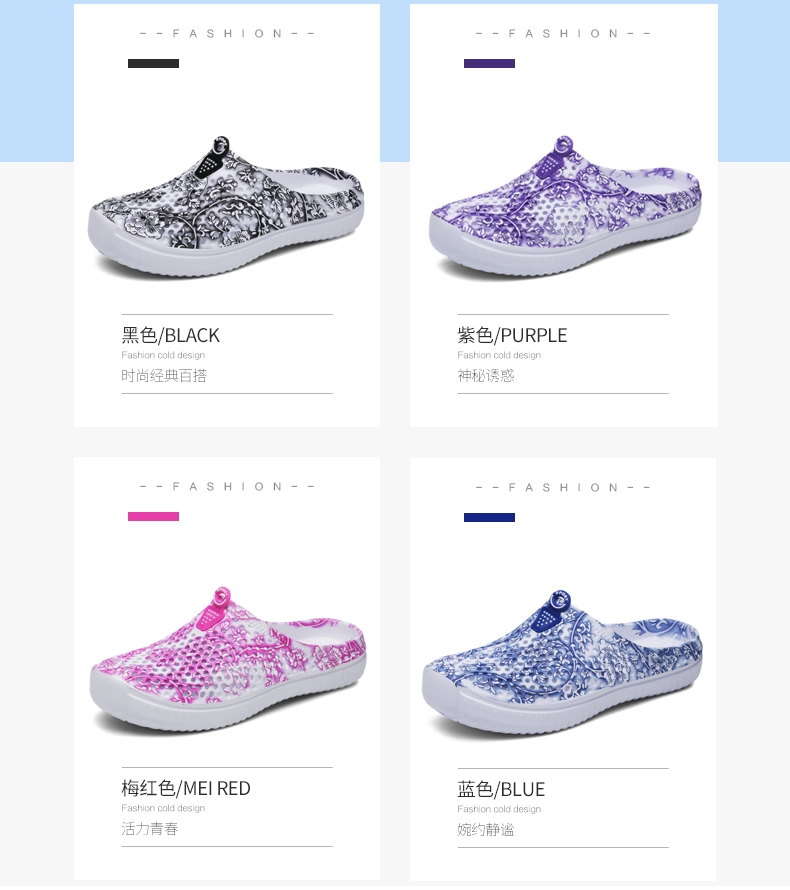
Task: Select the pink color swatch bar
Action: tap(153, 517)
